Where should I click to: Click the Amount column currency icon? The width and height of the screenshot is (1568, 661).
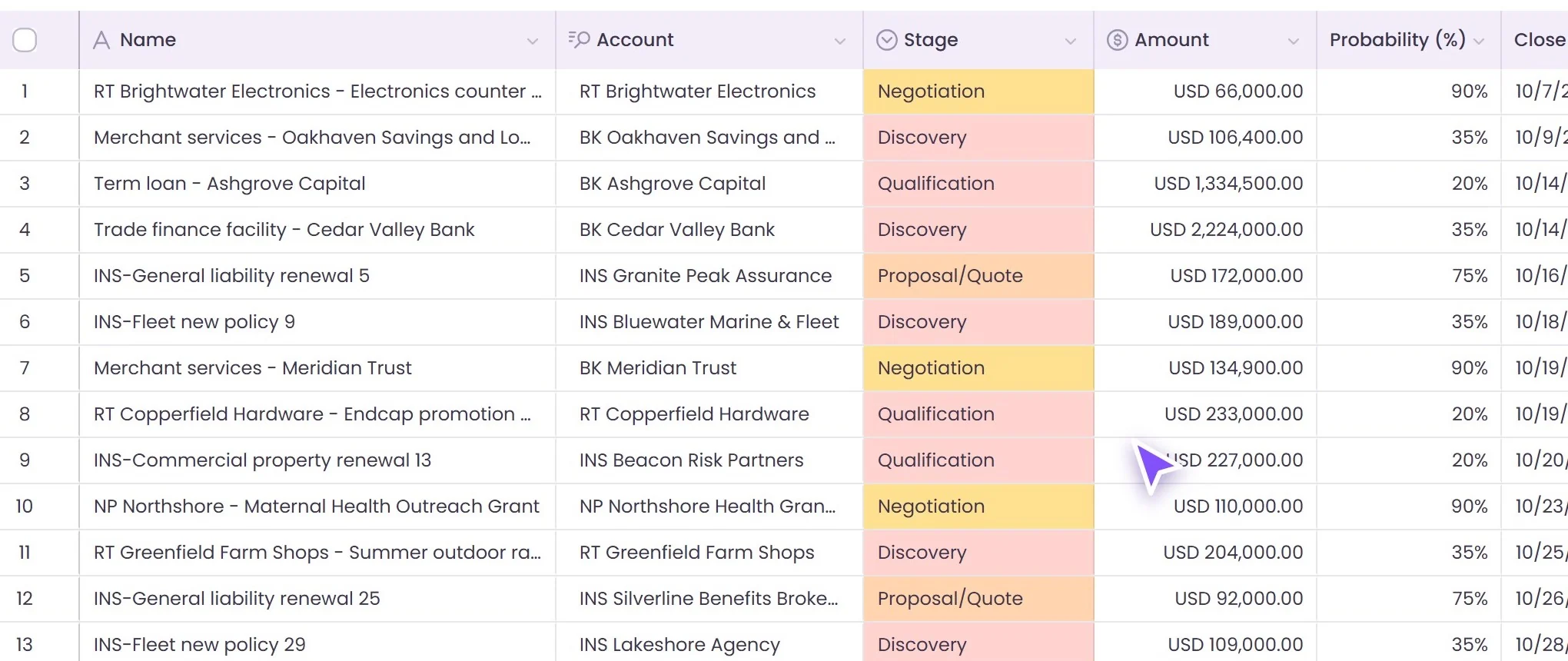click(1117, 40)
